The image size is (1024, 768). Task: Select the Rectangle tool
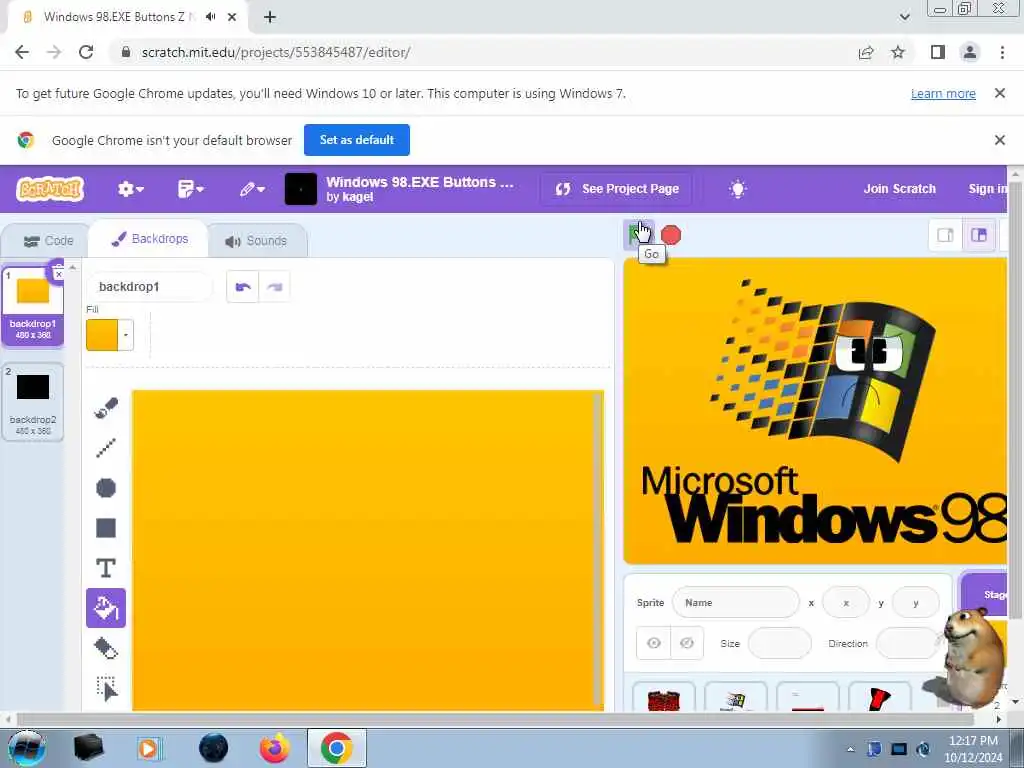(106, 528)
